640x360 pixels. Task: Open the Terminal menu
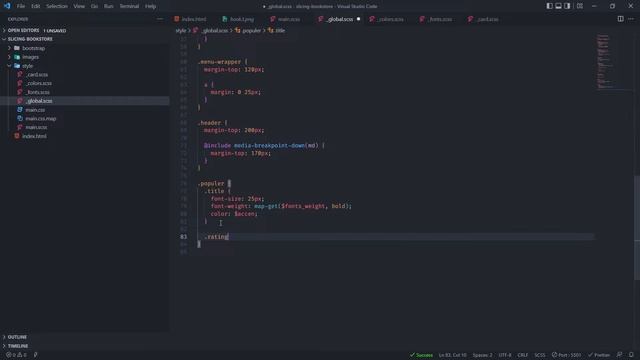pyautogui.click(x=129, y=6)
